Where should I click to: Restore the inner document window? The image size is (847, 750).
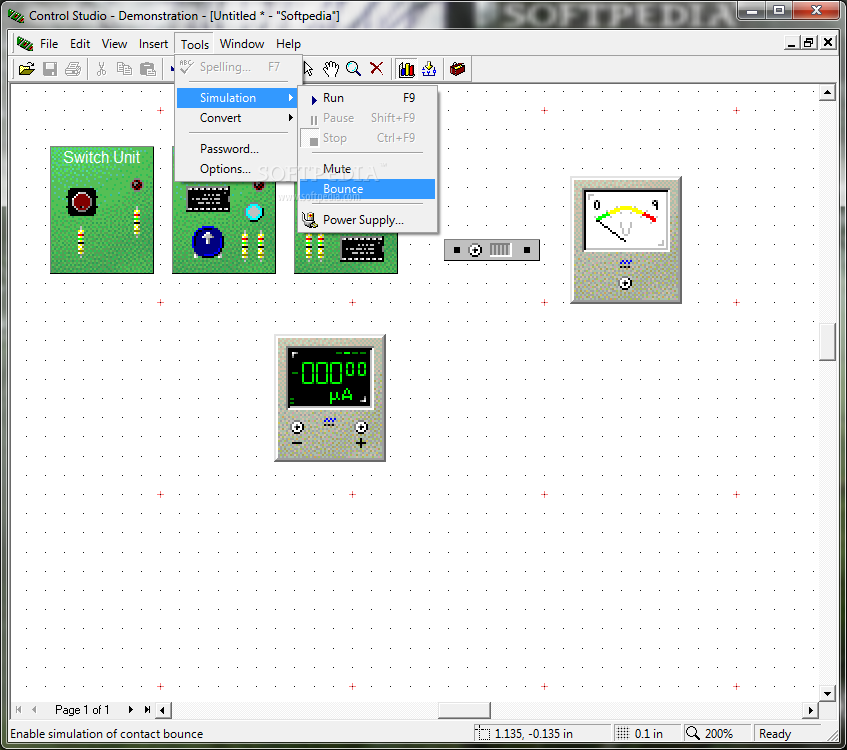tap(809, 43)
